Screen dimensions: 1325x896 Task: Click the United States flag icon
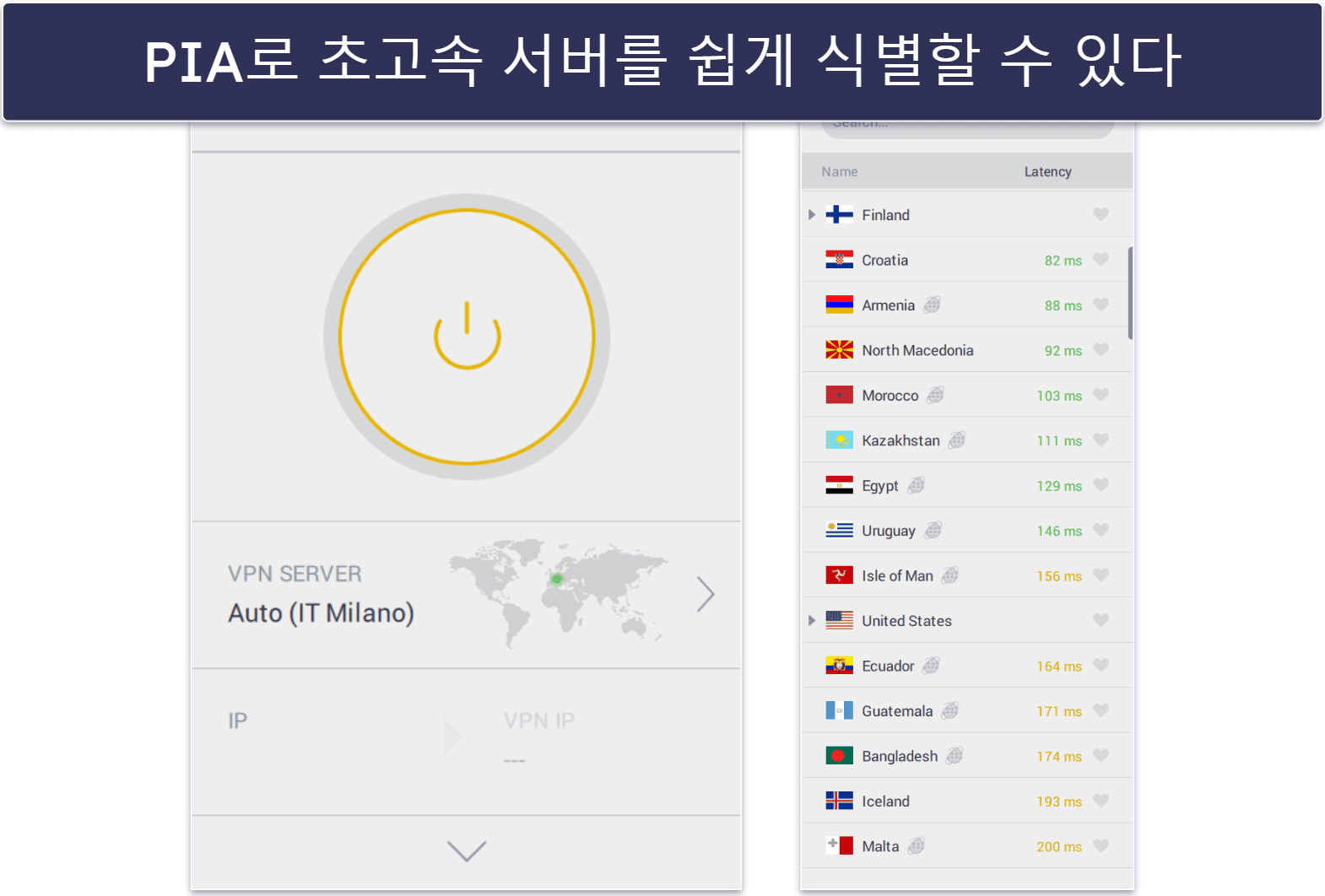839,621
